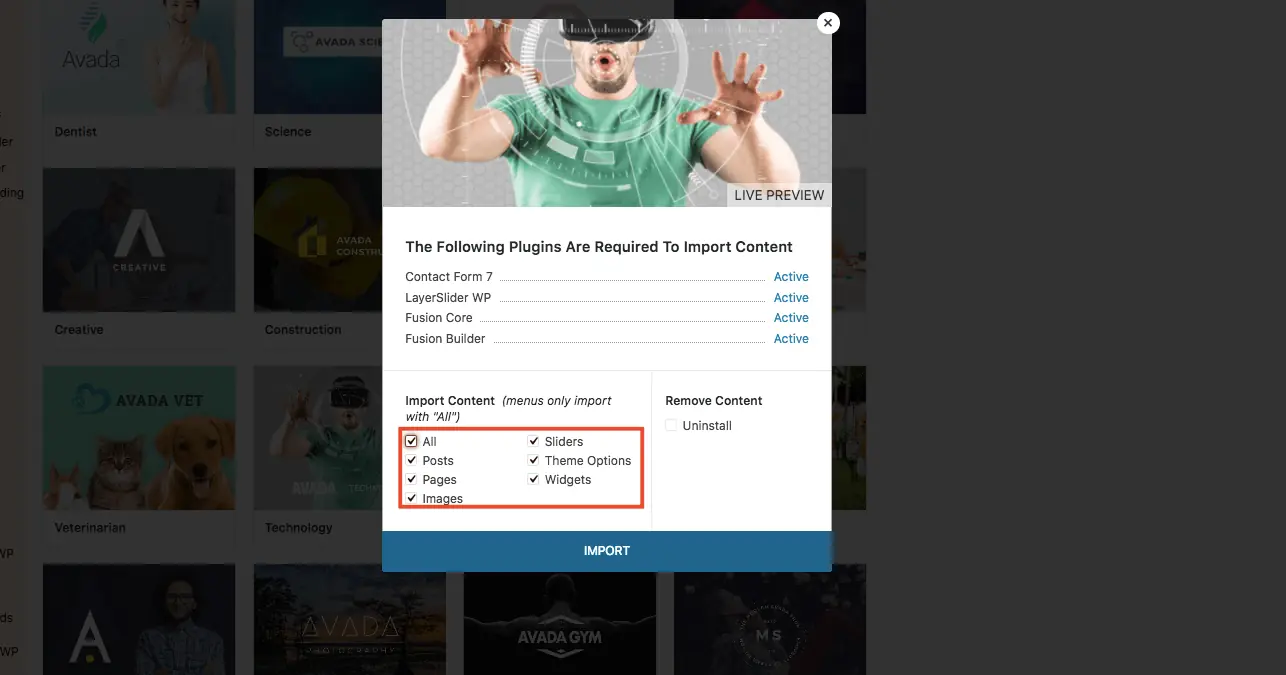Click the Active status for LayerSlider WP

[x=791, y=298]
